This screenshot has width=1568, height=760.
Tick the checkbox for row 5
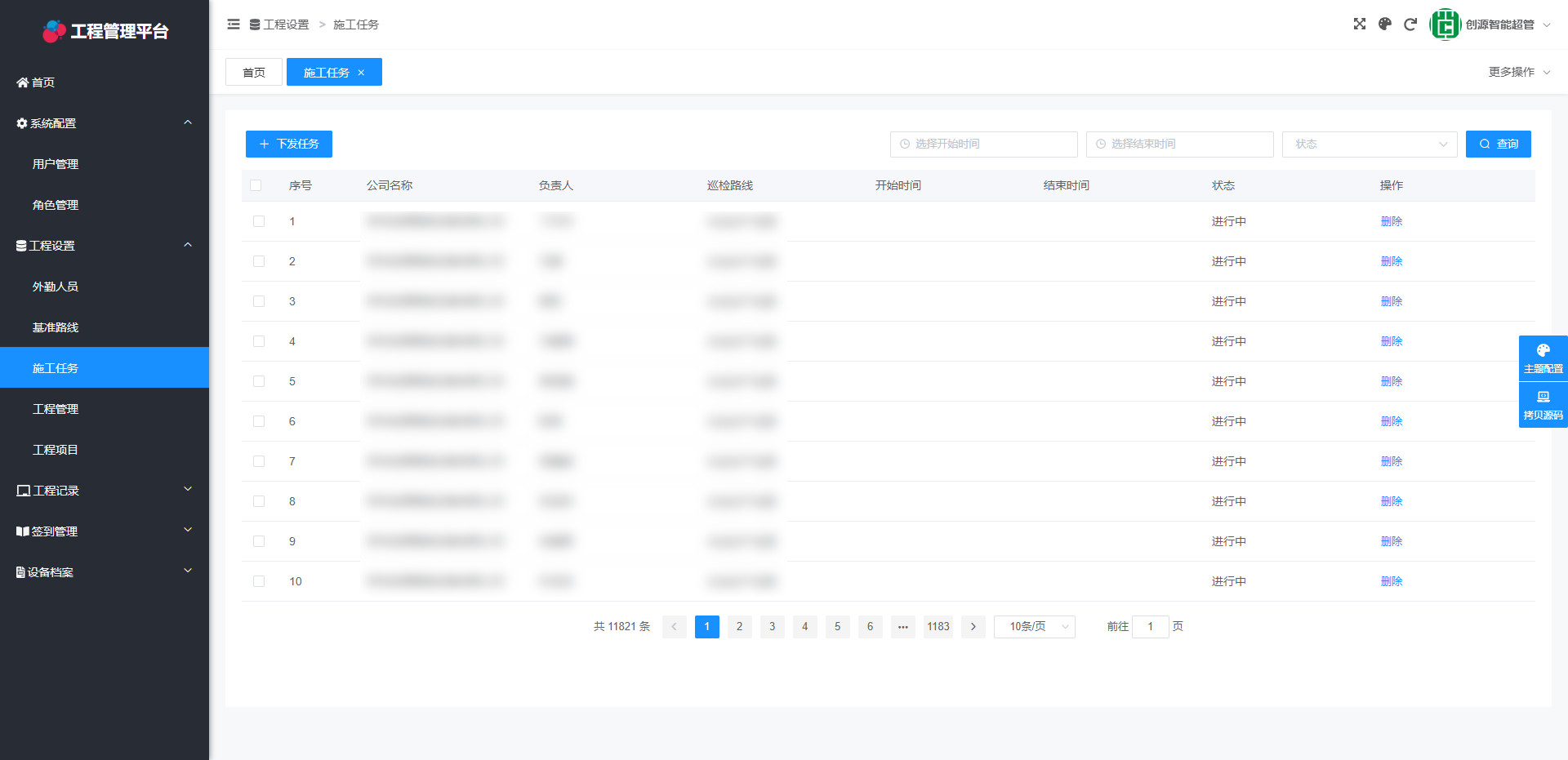(x=259, y=381)
